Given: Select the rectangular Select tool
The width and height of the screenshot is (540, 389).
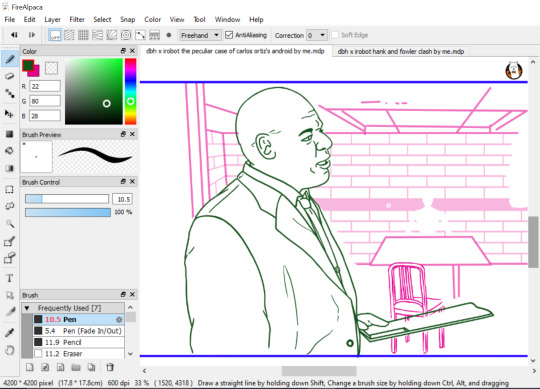Looking at the screenshot, I should pos(10,190).
